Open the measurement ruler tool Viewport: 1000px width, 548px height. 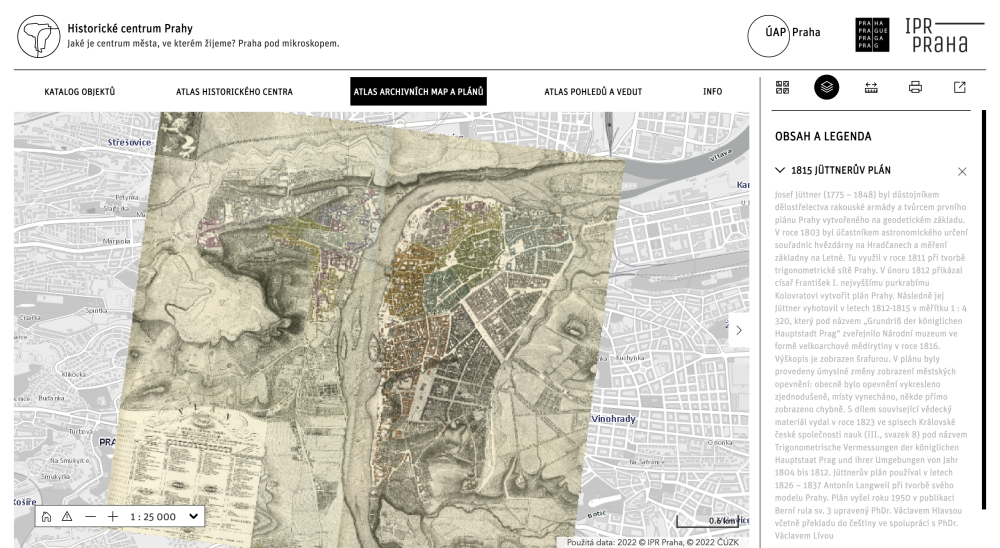pyautogui.click(x=871, y=87)
